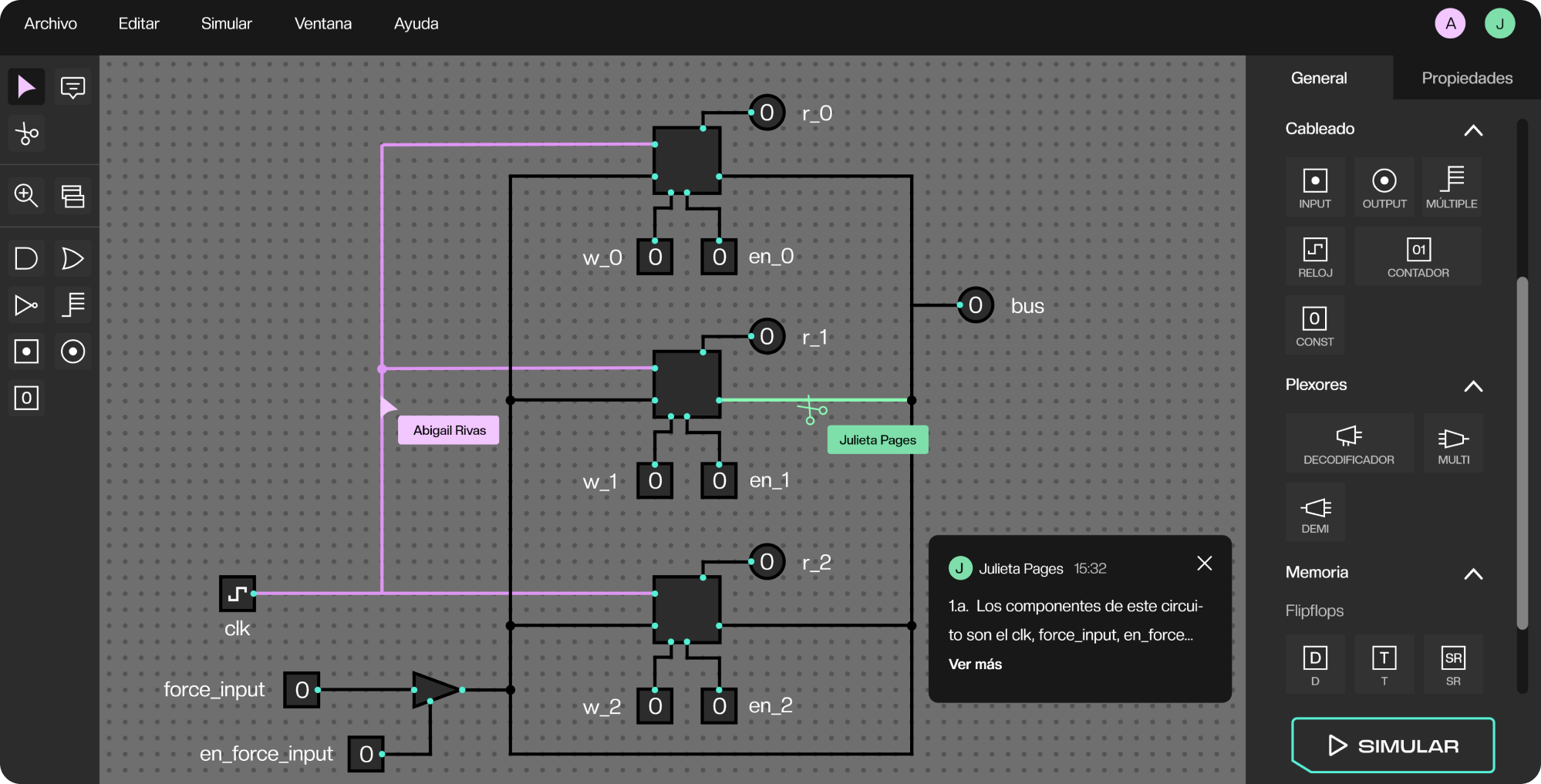Pick the buffer gate tool in toolbar
1541x784 pixels.
point(73,258)
